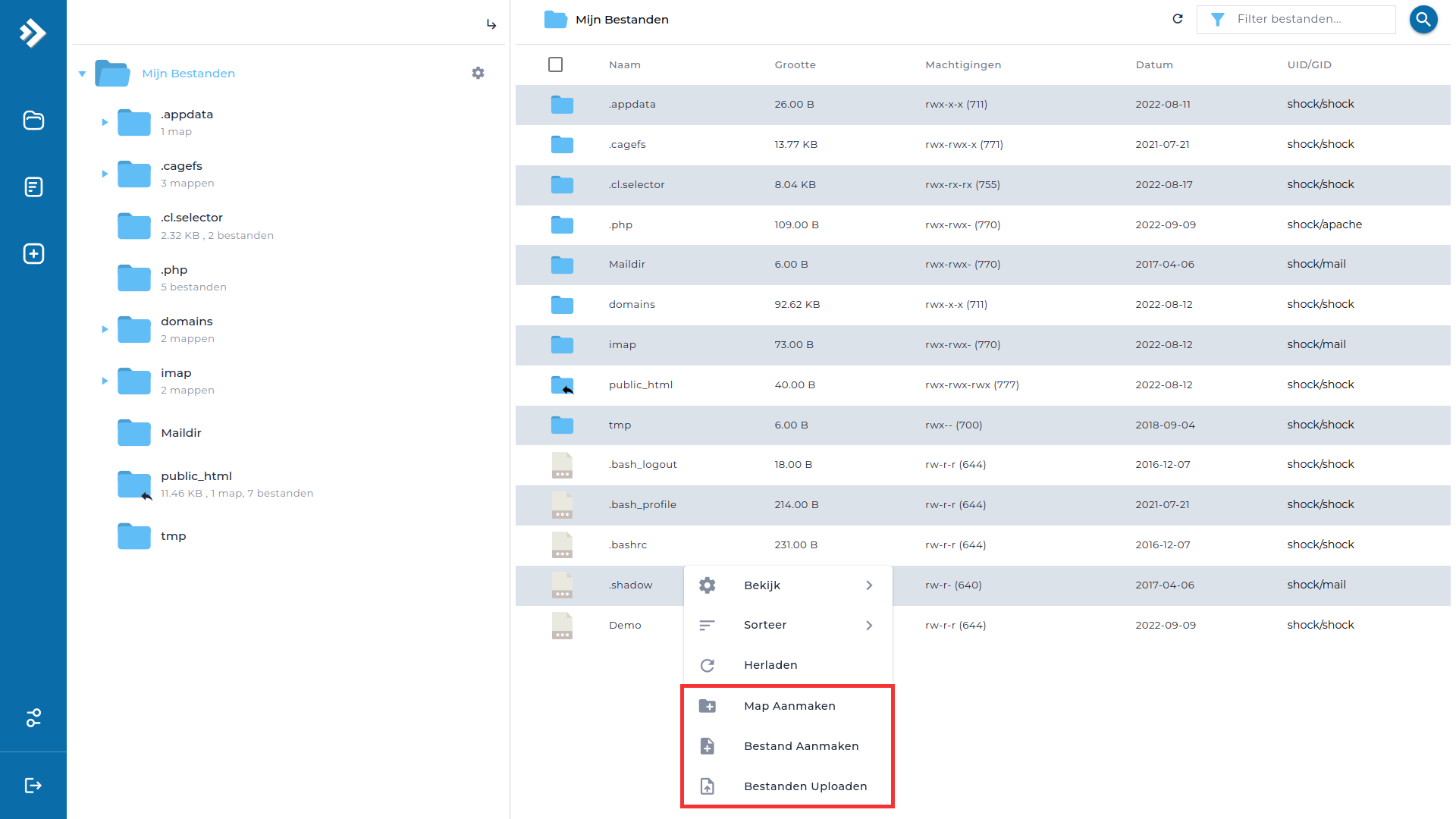Open the sliders settings sidebar icon
This screenshot has width=1456, height=819.
click(33, 717)
